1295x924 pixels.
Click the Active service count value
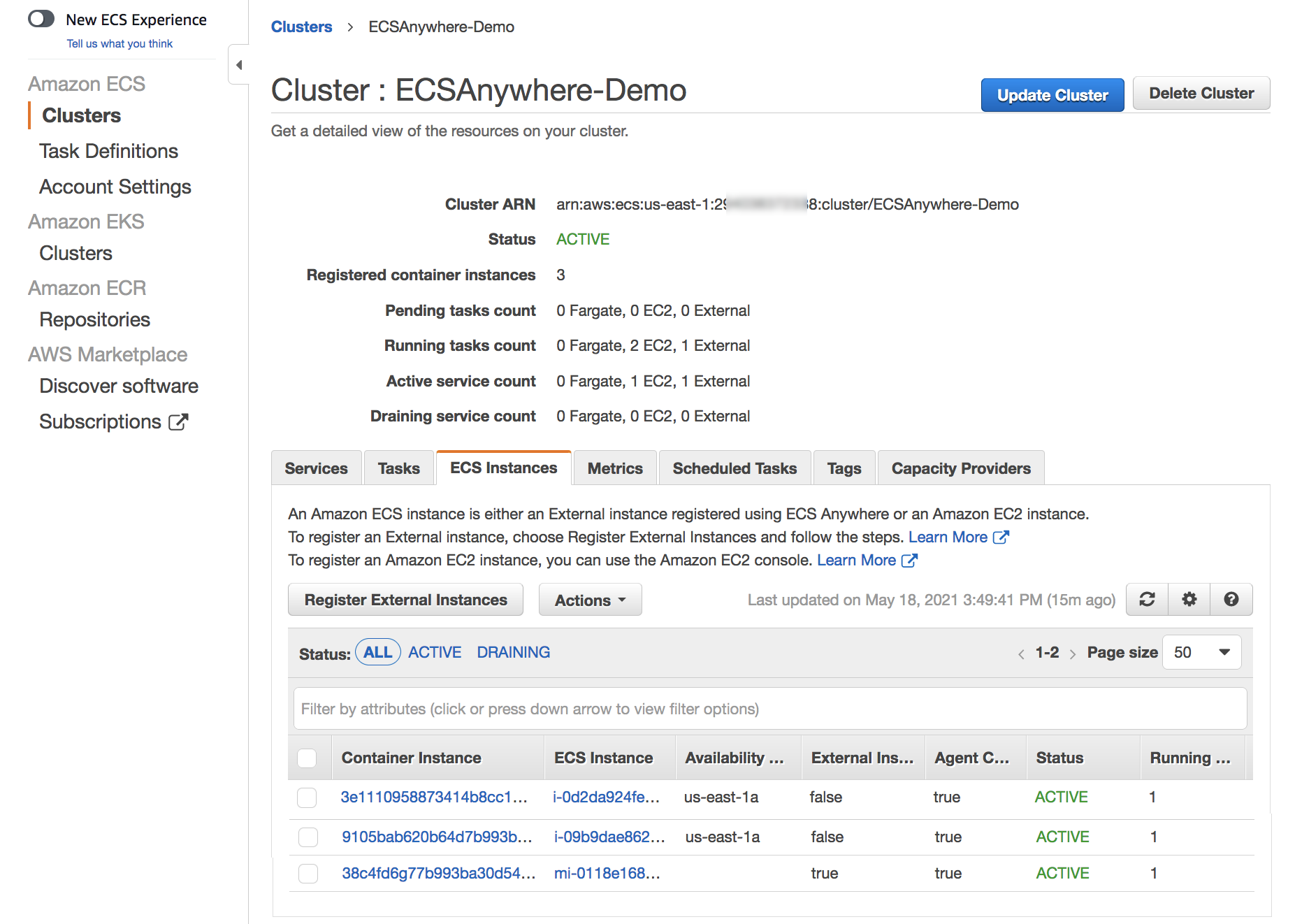653,382
